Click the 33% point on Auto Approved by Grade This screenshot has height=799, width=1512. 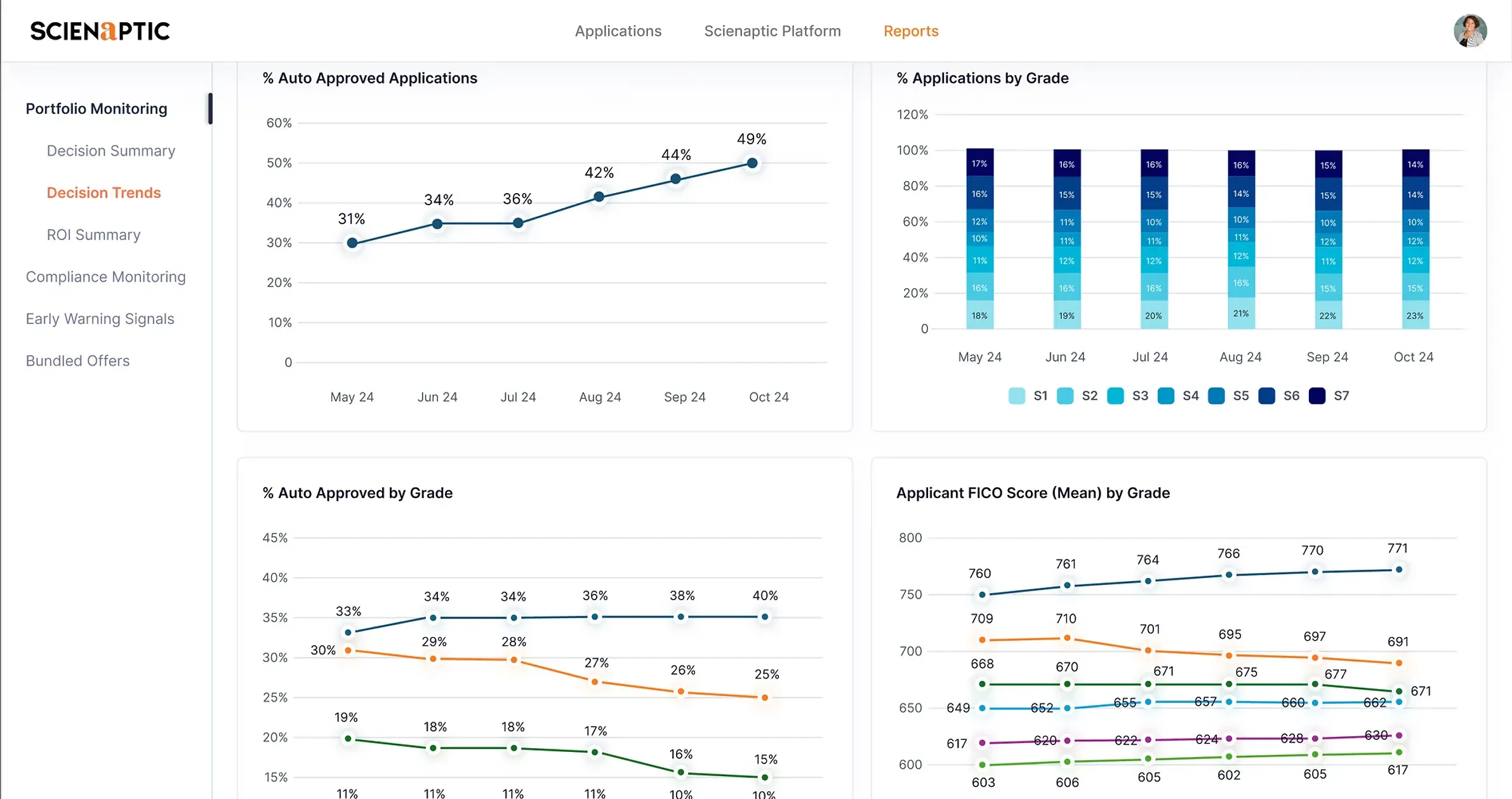348,633
